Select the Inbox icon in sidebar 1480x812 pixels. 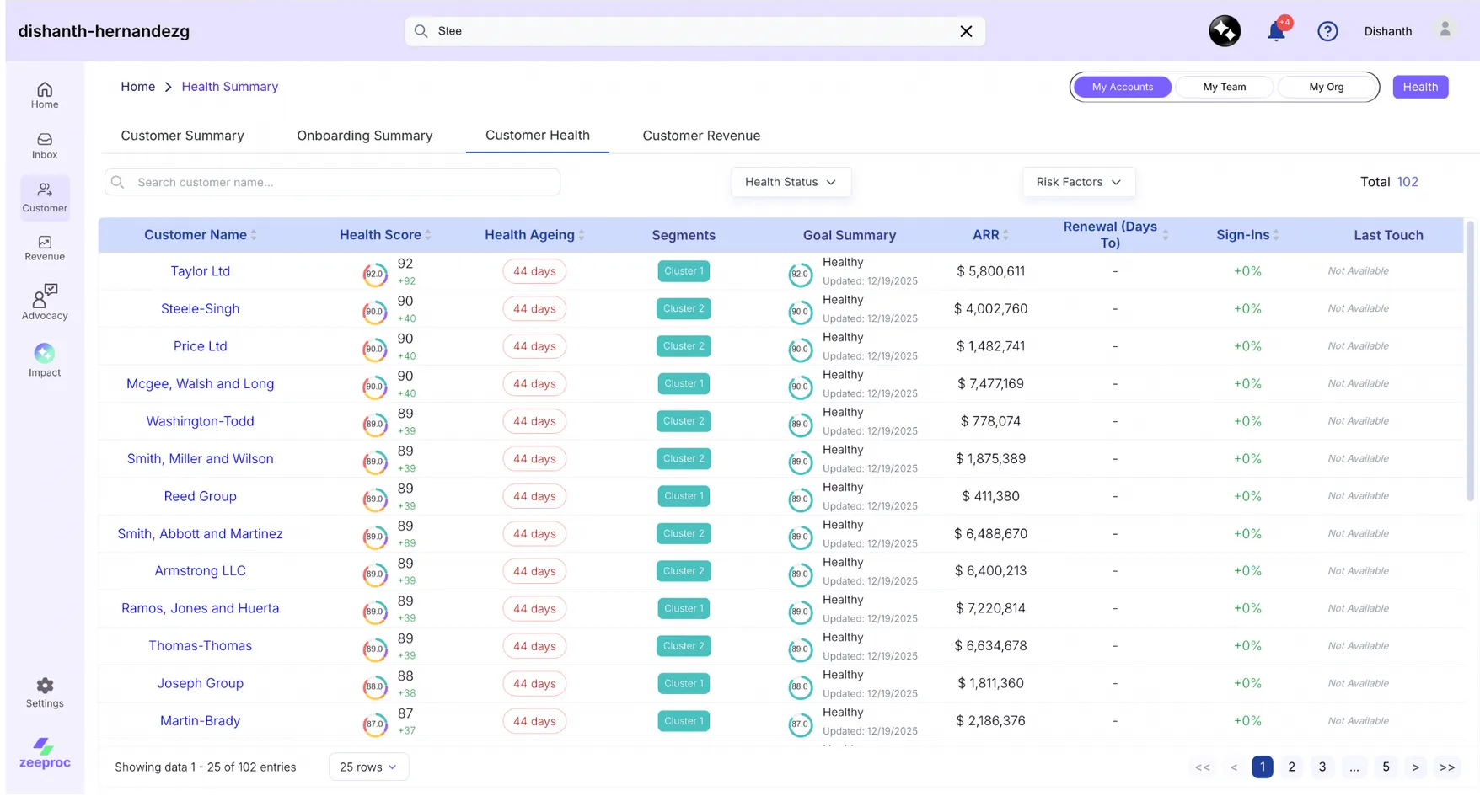pyautogui.click(x=44, y=143)
